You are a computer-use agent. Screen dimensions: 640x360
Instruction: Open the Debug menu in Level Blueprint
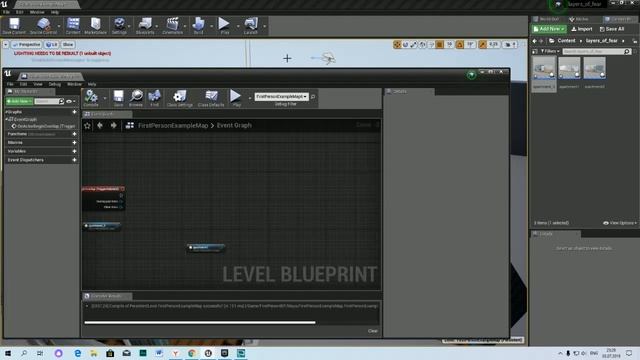pos(54,84)
